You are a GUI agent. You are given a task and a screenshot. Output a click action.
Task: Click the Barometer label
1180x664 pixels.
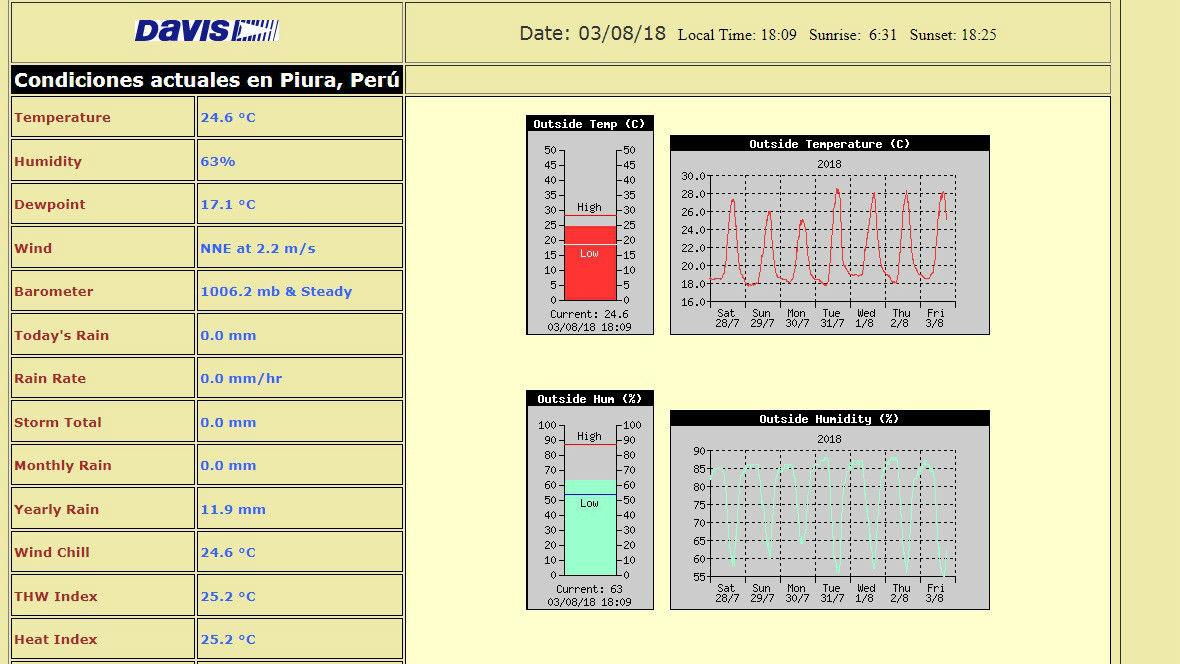(54, 292)
